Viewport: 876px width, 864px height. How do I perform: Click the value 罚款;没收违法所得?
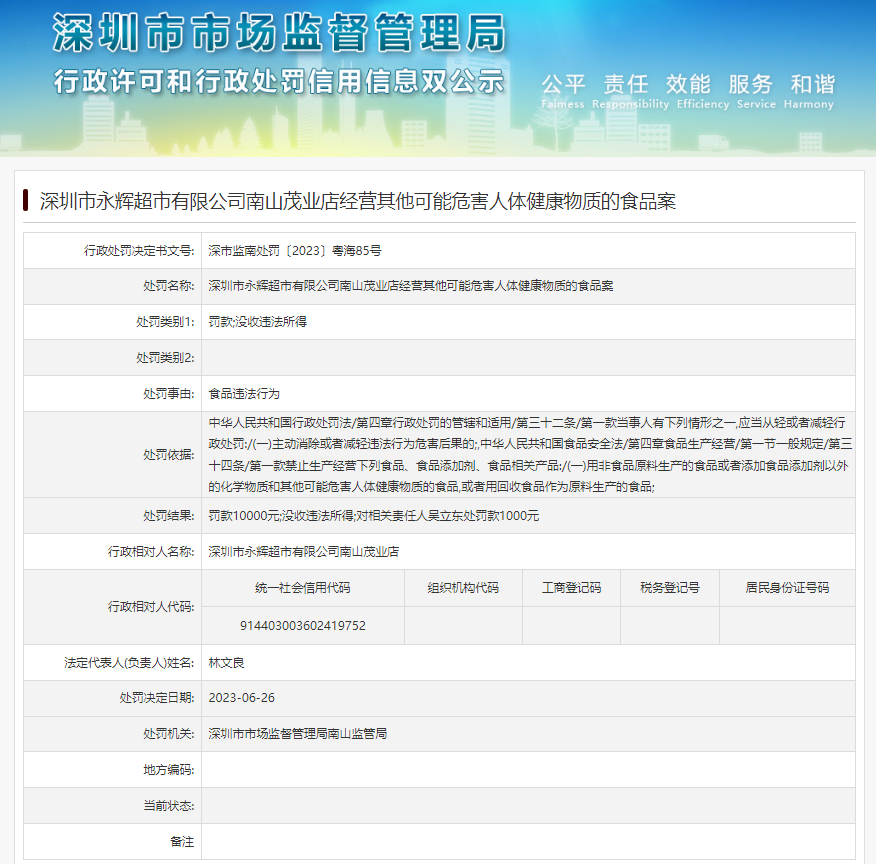coord(258,322)
